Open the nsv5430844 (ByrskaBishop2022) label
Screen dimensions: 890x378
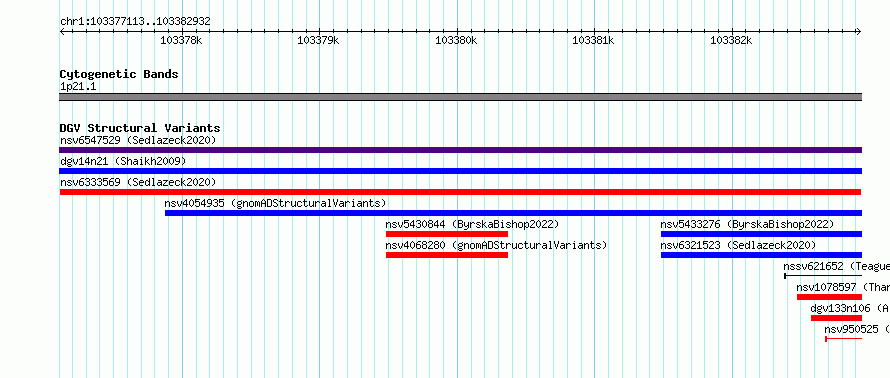[x=472, y=224]
